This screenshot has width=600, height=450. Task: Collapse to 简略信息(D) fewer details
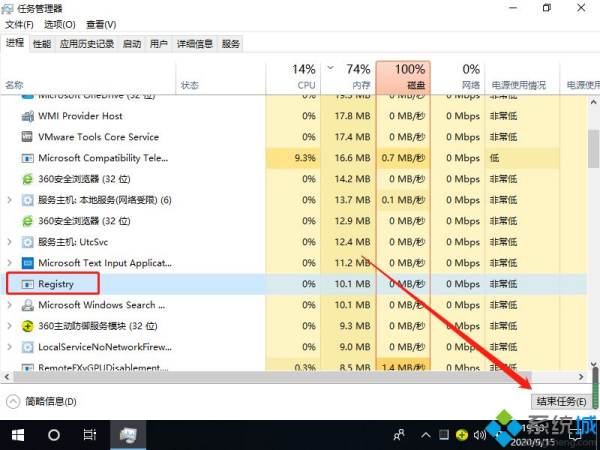(x=41, y=401)
